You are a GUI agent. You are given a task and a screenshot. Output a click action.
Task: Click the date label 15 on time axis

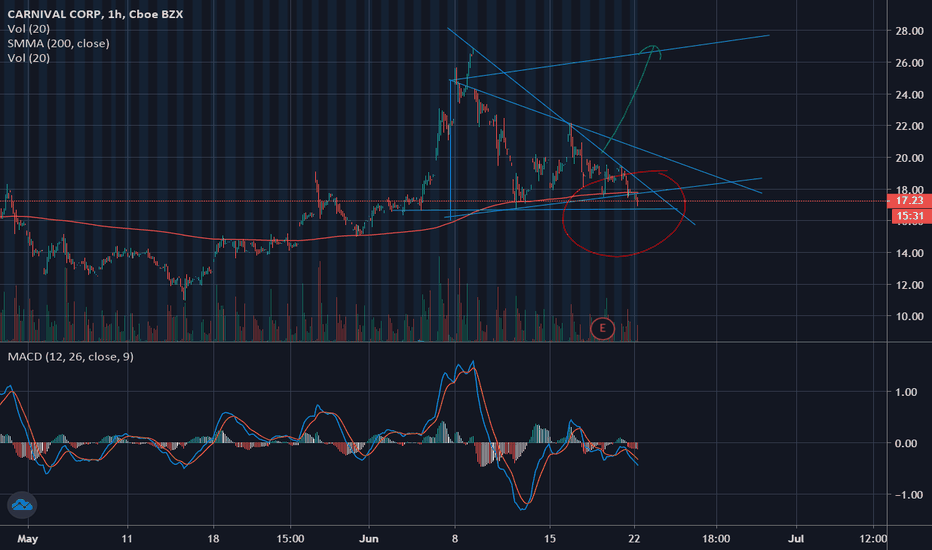(550, 539)
